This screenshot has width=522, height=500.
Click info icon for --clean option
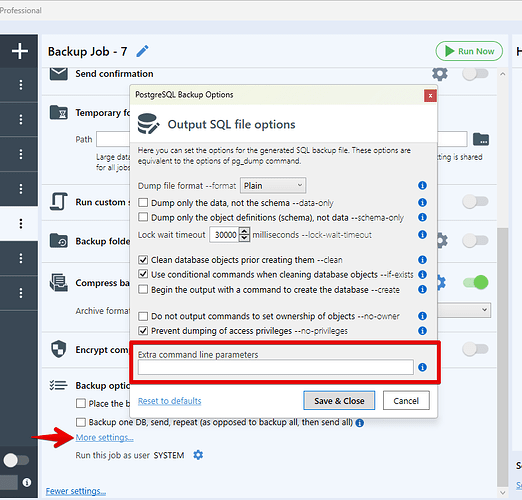(x=422, y=259)
